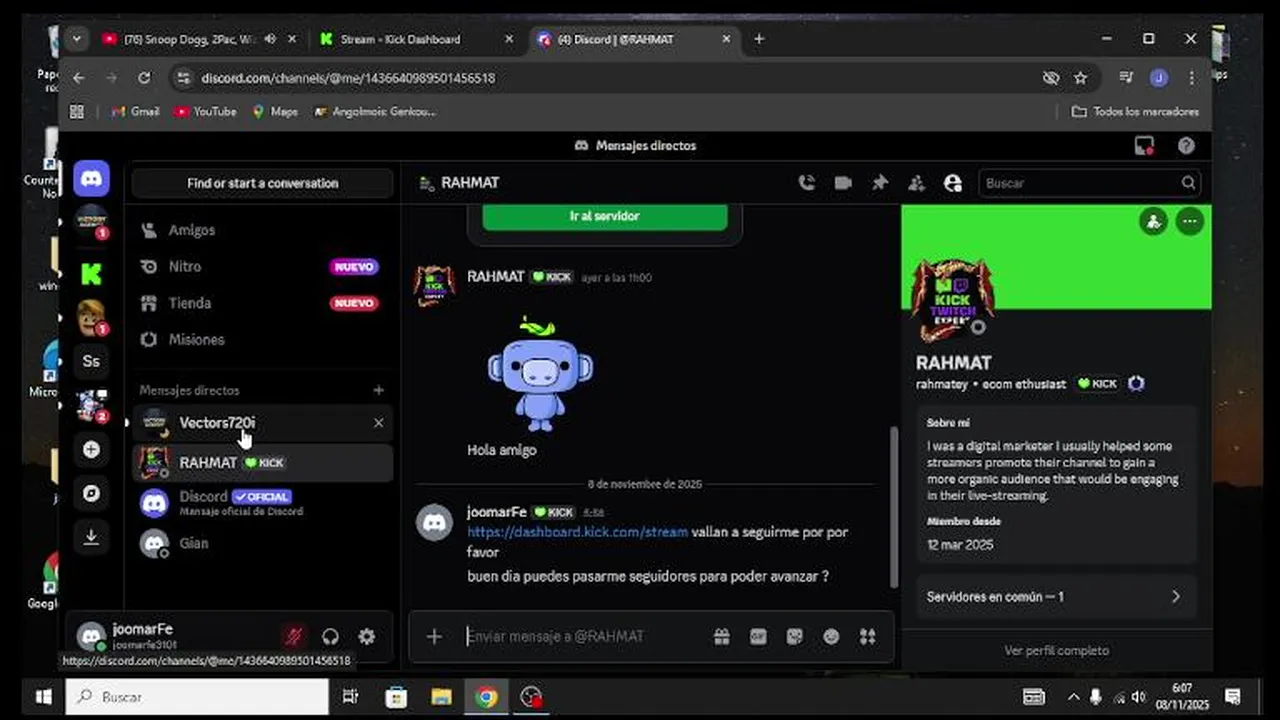The image size is (1280, 720).
Task: Open the Amigos section
Action: 262,230
